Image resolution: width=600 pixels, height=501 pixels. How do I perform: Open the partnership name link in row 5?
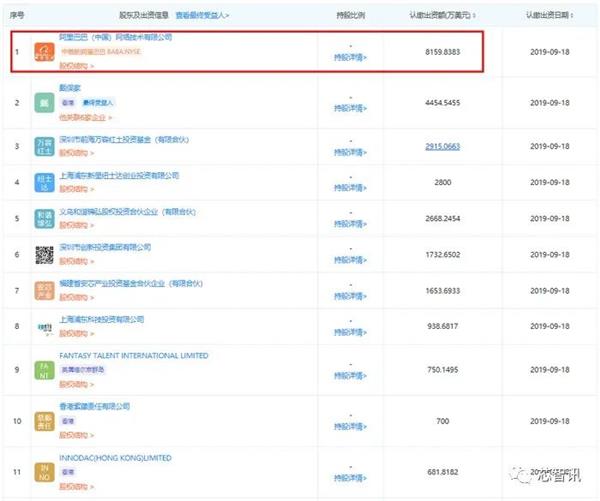point(127,212)
